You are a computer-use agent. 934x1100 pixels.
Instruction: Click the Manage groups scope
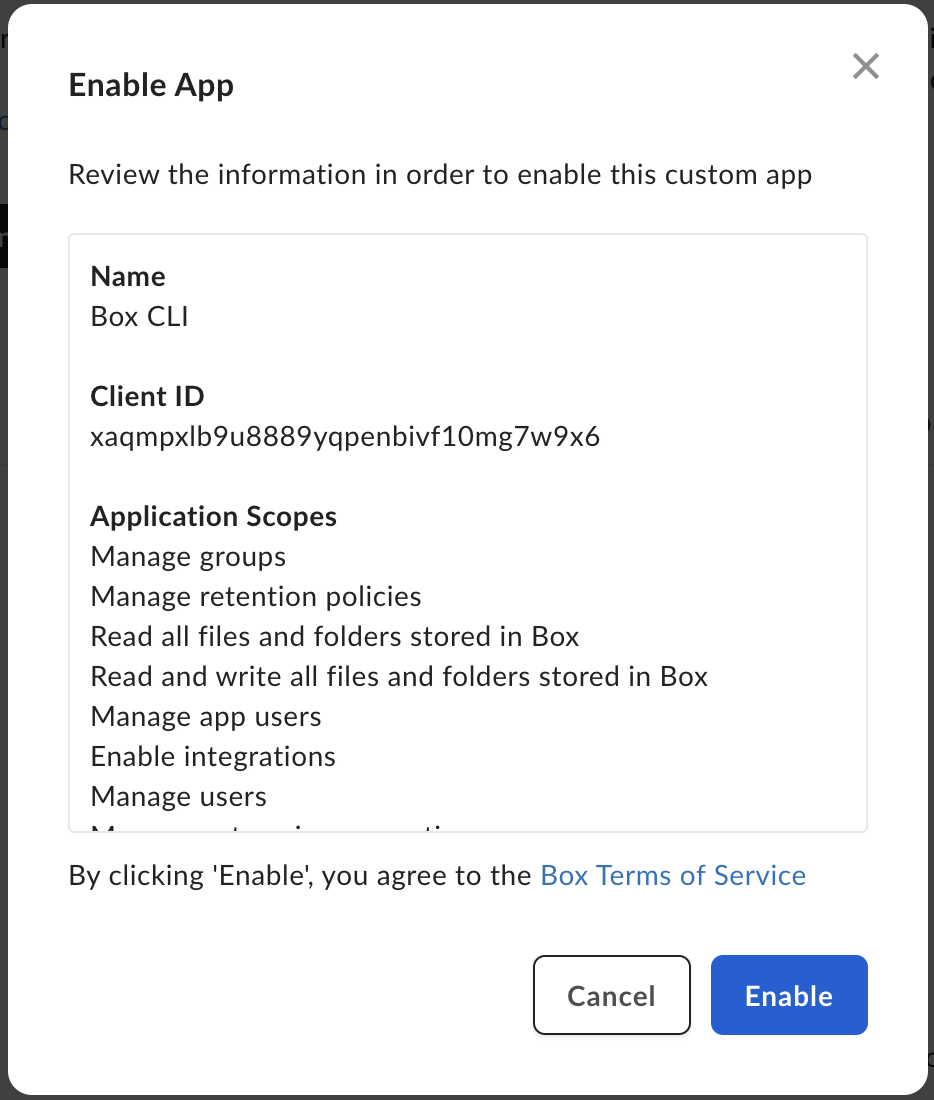tap(188, 557)
